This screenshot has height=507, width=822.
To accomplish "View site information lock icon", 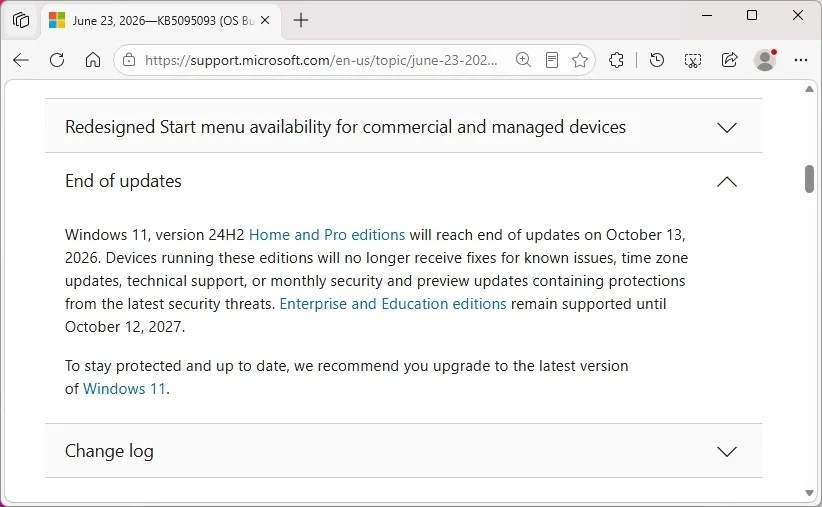I will coord(129,60).
